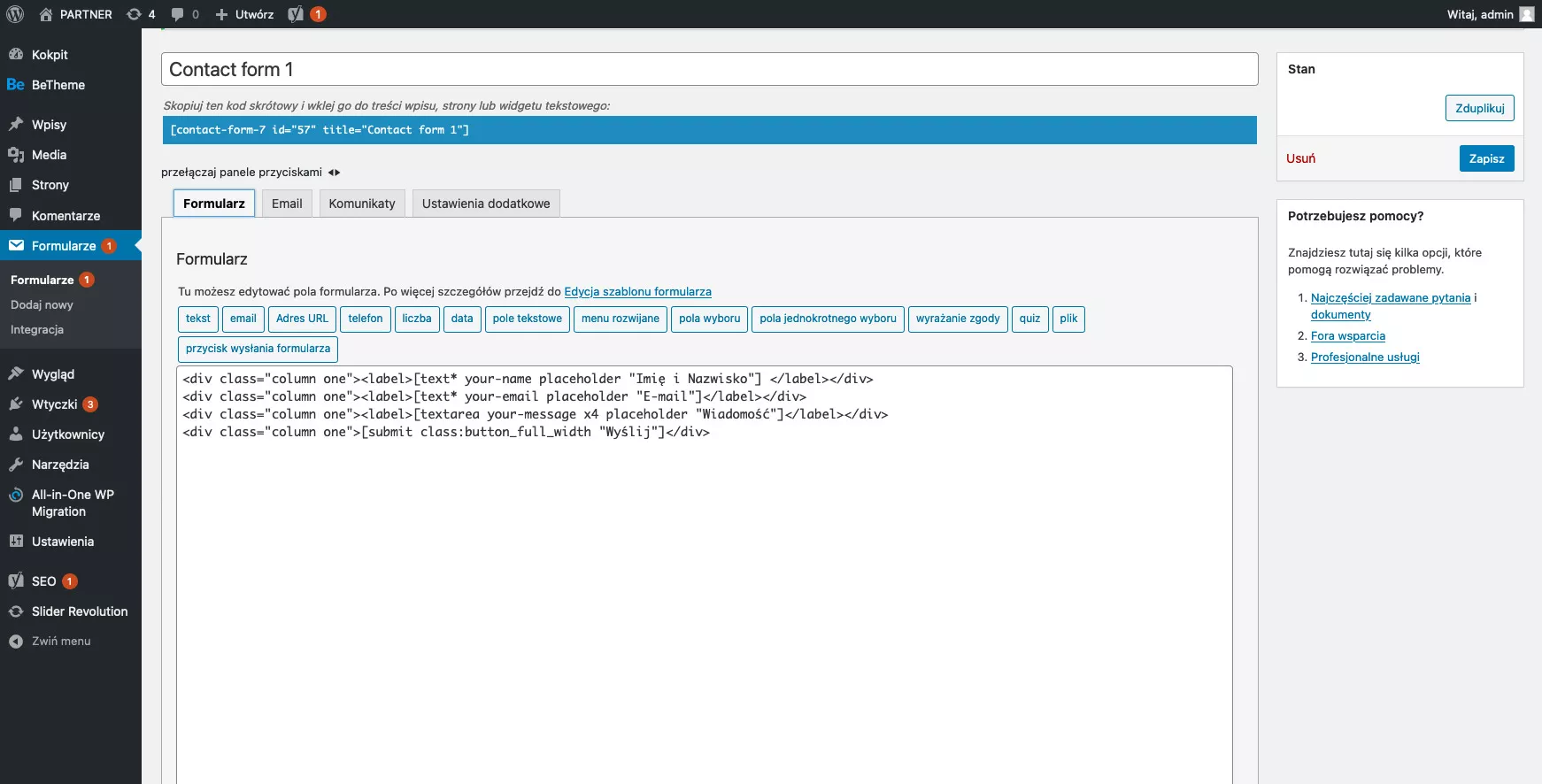Screen dimensions: 1542x784
Task: Open the Media library in sidebar
Action: point(49,155)
